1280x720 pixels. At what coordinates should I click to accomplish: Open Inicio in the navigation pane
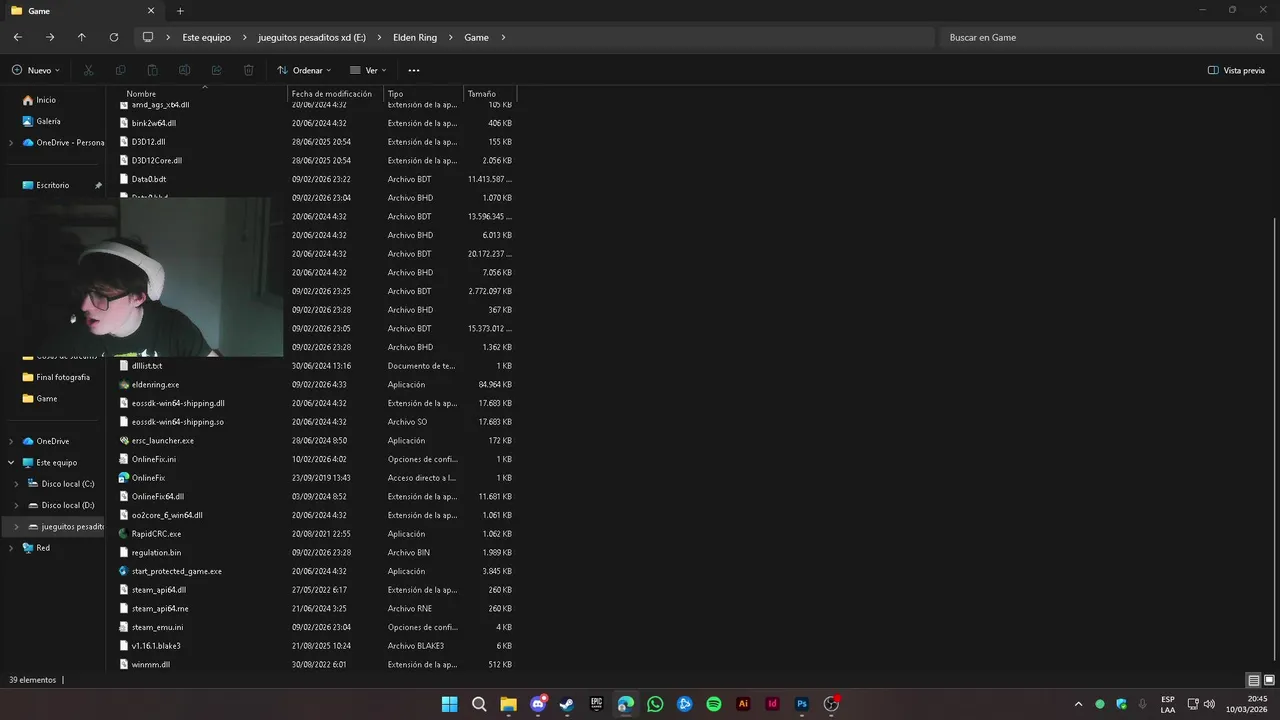[46, 100]
